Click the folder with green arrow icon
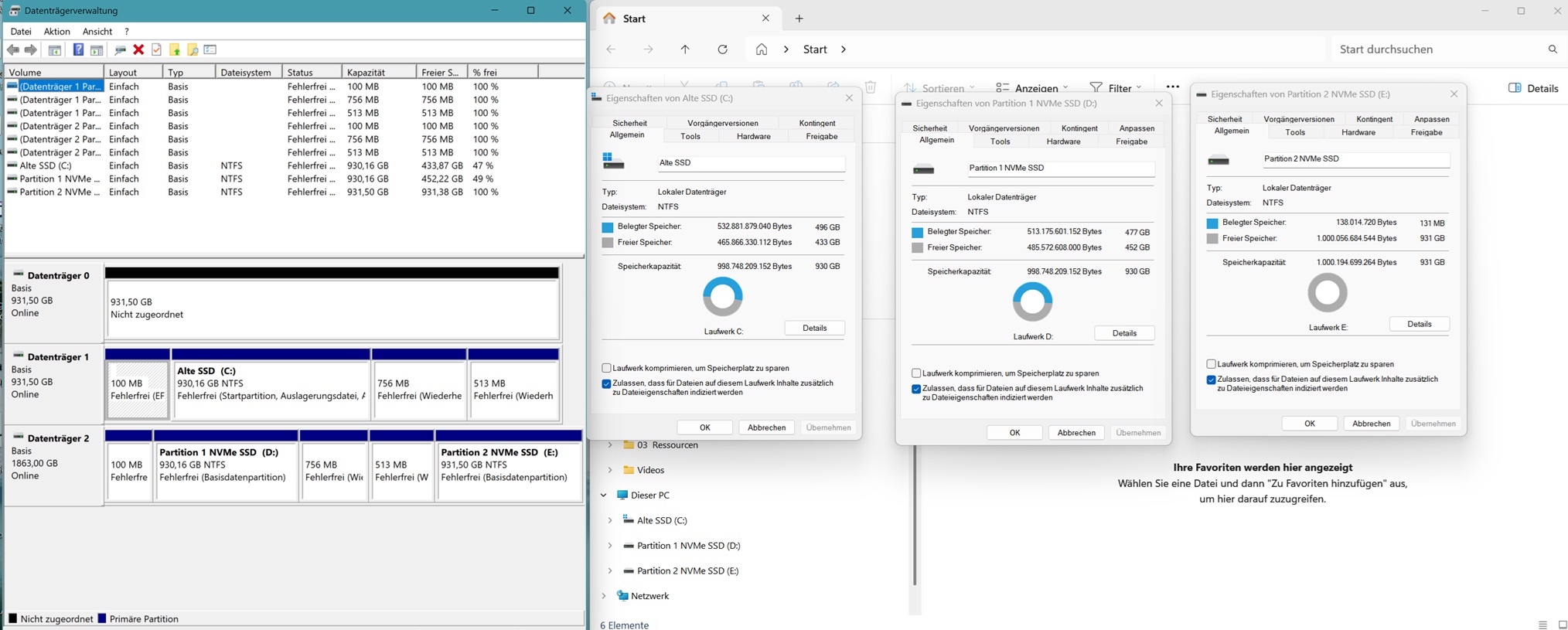The height and width of the screenshot is (630, 1568). click(175, 49)
